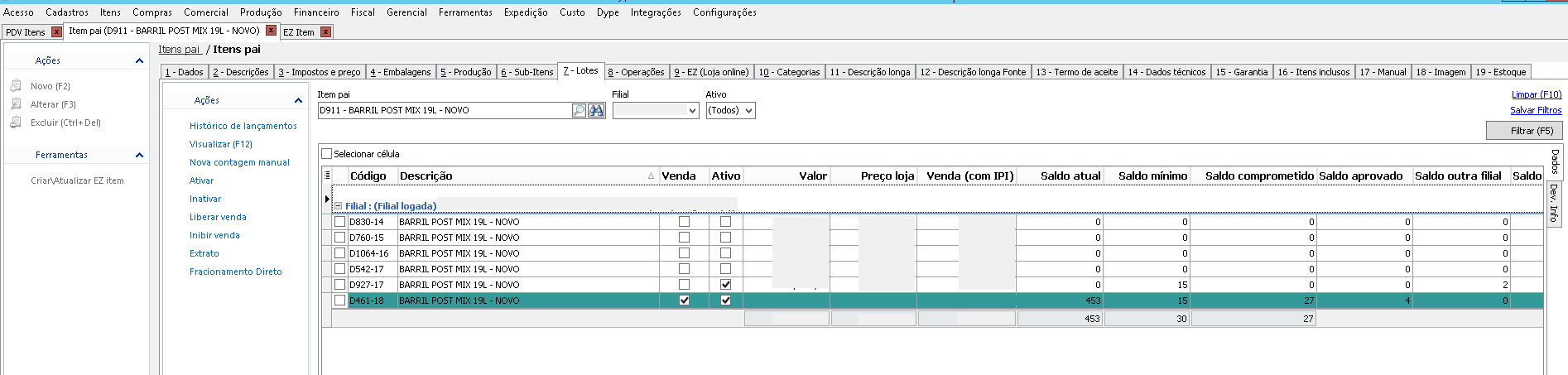Switch to the 5 - Produção tab
The width and height of the screenshot is (1568, 375).
(x=466, y=72)
